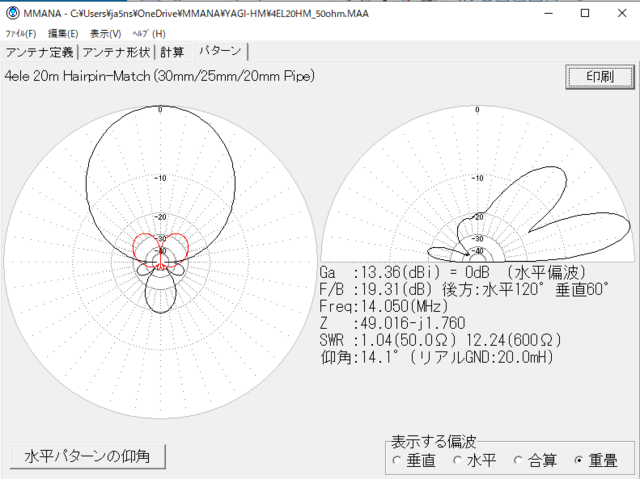Click the MMANA app icon in title bar
The width and height of the screenshot is (640, 479).
coord(12,13)
